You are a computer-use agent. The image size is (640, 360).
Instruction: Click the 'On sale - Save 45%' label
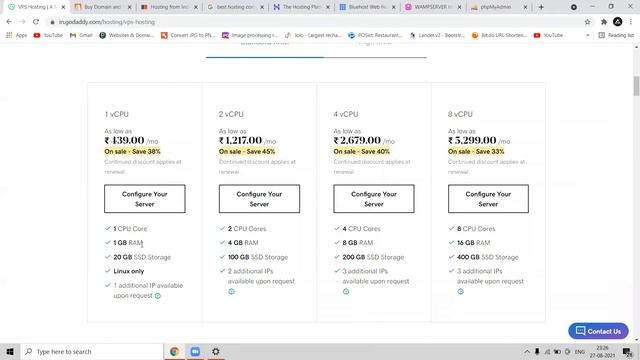tap(247, 151)
